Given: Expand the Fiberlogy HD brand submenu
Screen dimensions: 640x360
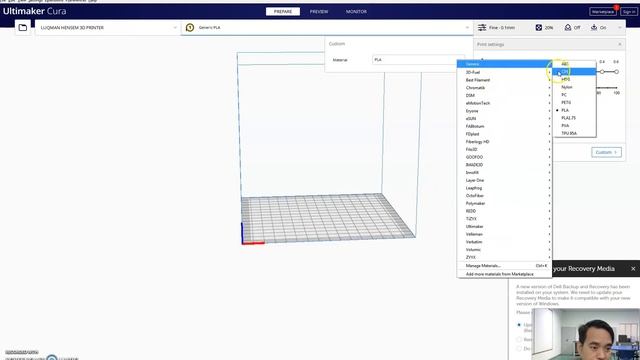Looking at the screenshot, I should point(504,142).
